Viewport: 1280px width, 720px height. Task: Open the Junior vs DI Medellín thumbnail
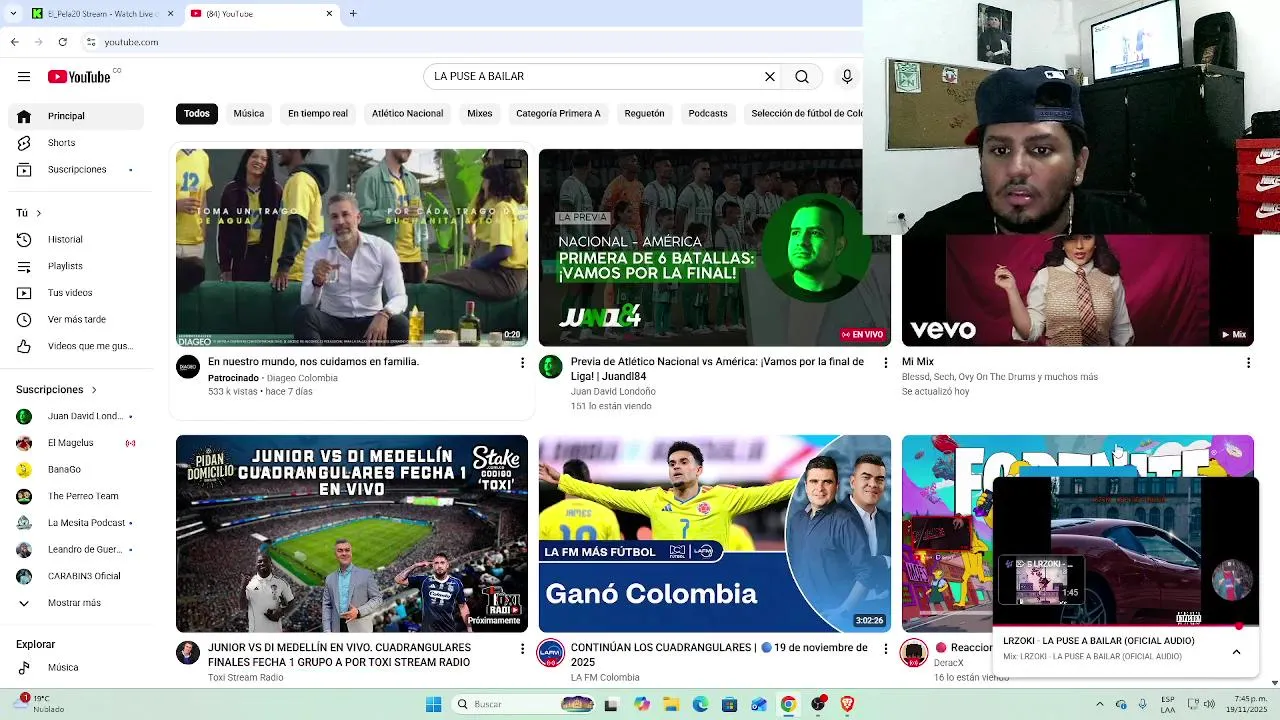coord(352,534)
